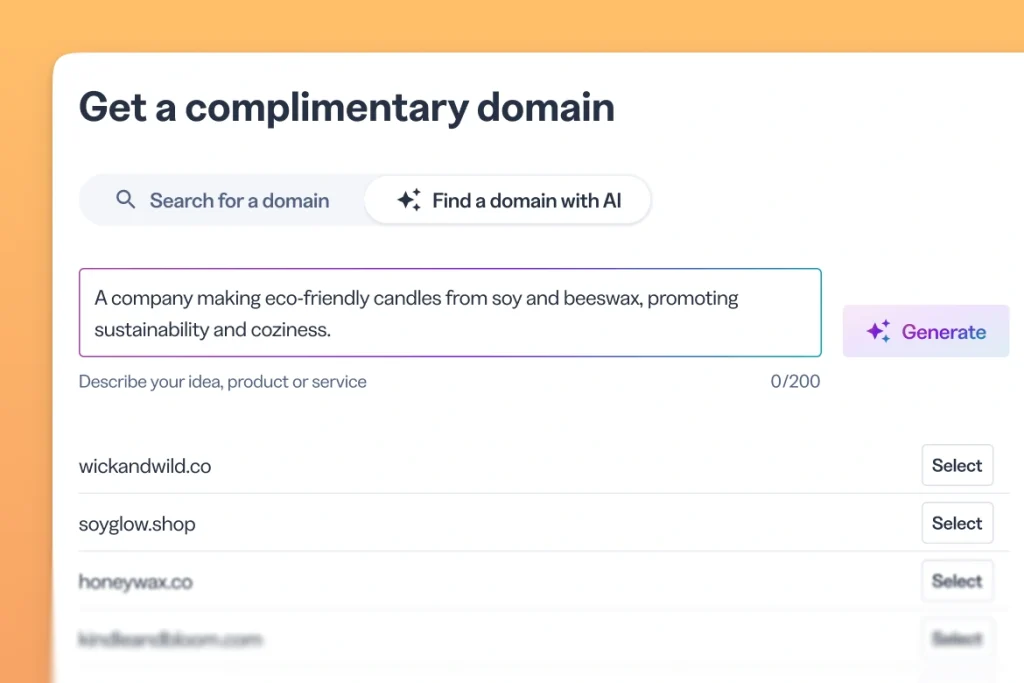The width and height of the screenshot is (1024, 683).
Task: Select the Find a domain with AI tab
Action: pyautogui.click(x=508, y=200)
